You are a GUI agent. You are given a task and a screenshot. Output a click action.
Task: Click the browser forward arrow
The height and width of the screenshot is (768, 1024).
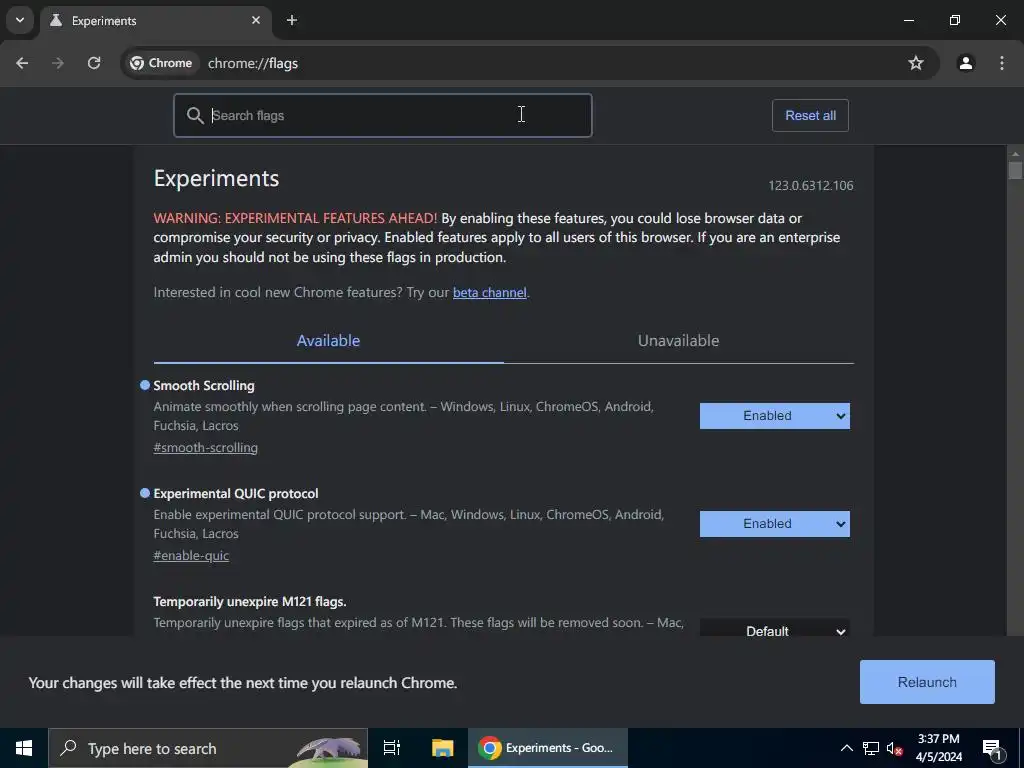pyautogui.click(x=58, y=63)
